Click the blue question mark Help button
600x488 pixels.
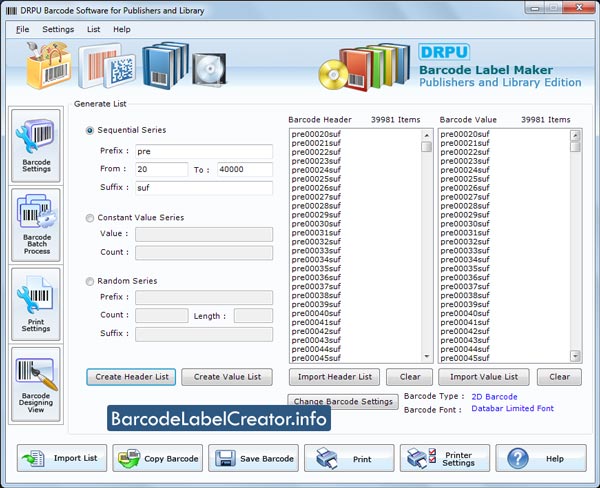point(541,458)
